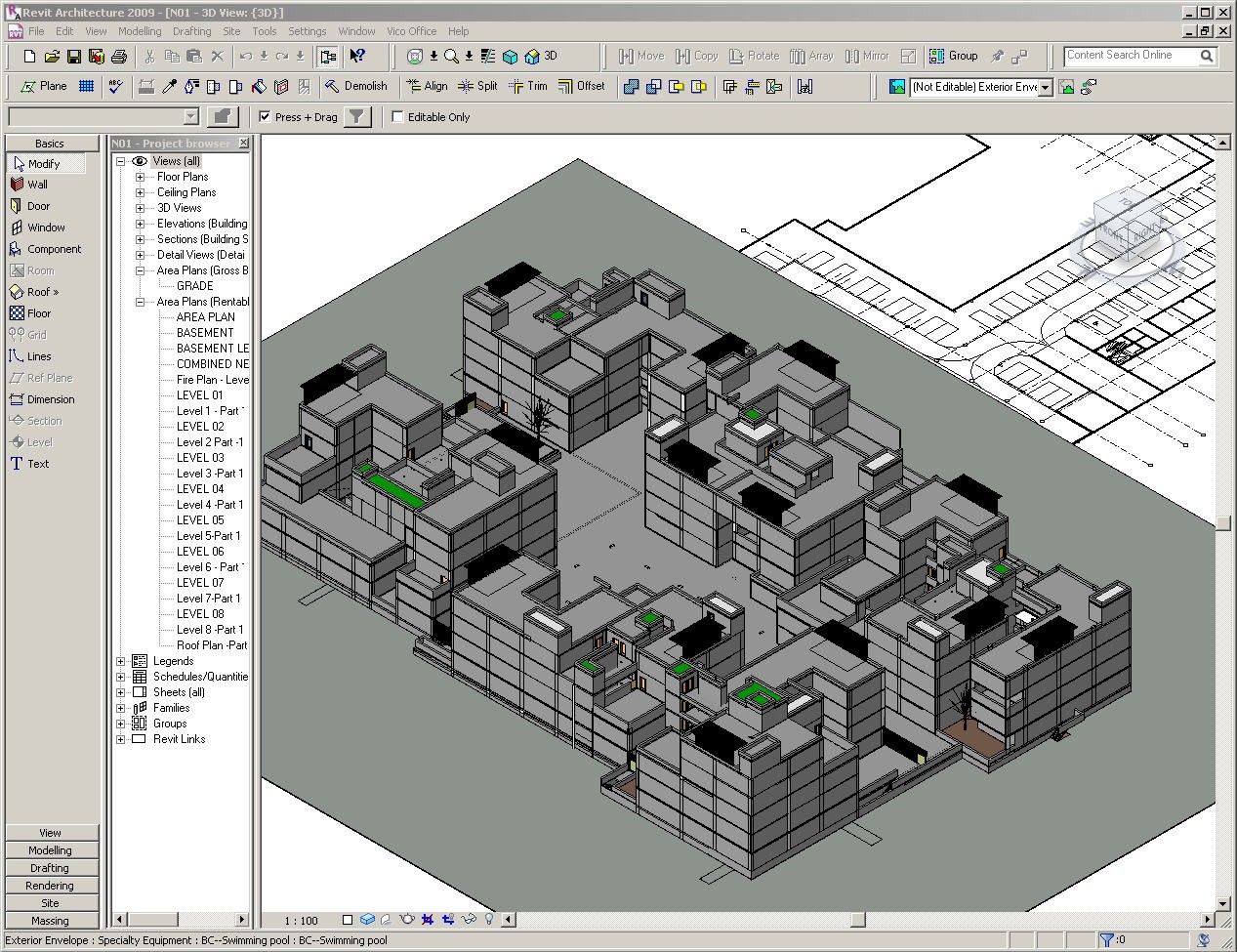Toggle the Press + Drag checkbox
This screenshot has width=1237, height=952.
pos(265,117)
